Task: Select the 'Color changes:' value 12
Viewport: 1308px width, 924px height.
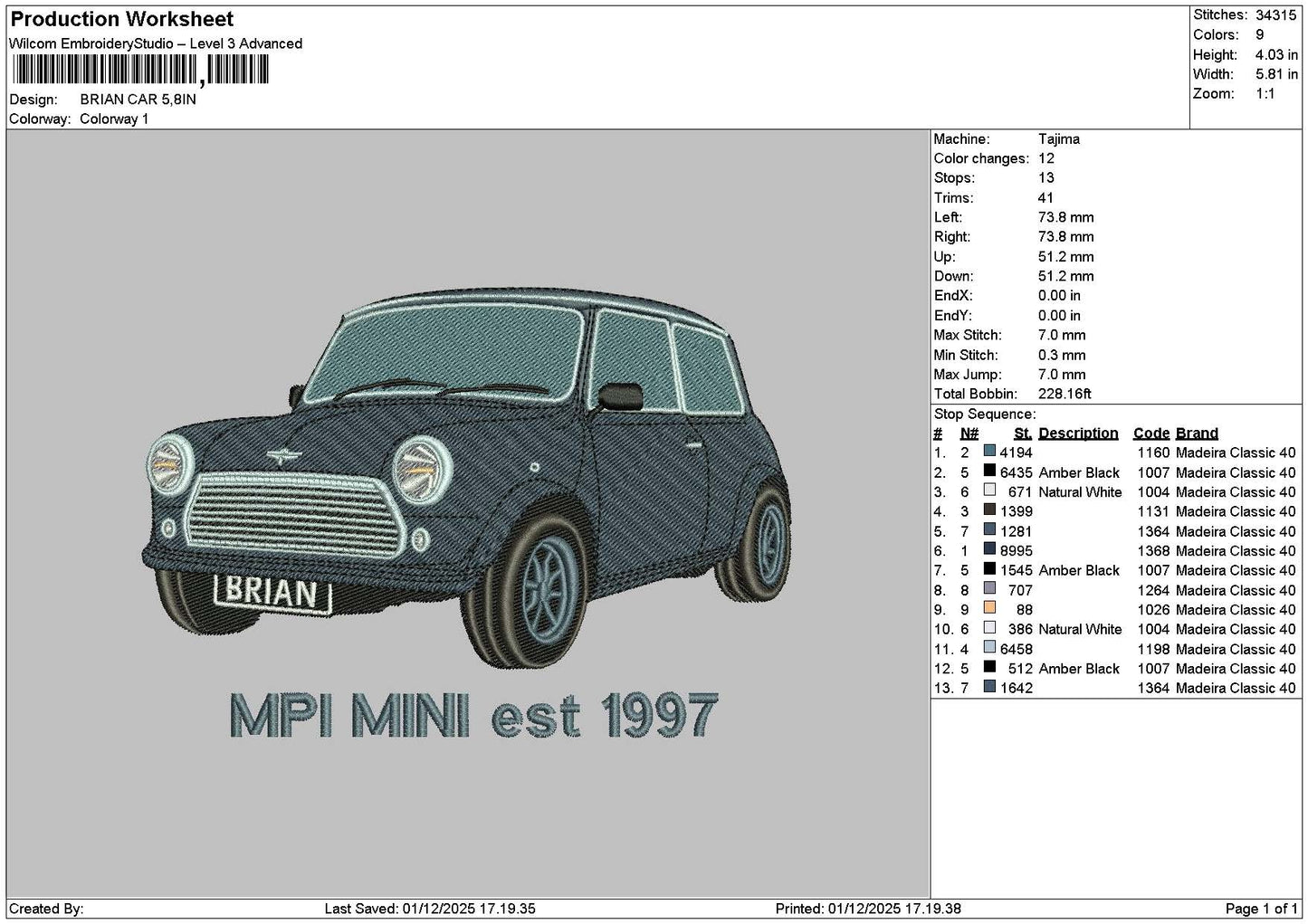Action: click(x=1046, y=158)
